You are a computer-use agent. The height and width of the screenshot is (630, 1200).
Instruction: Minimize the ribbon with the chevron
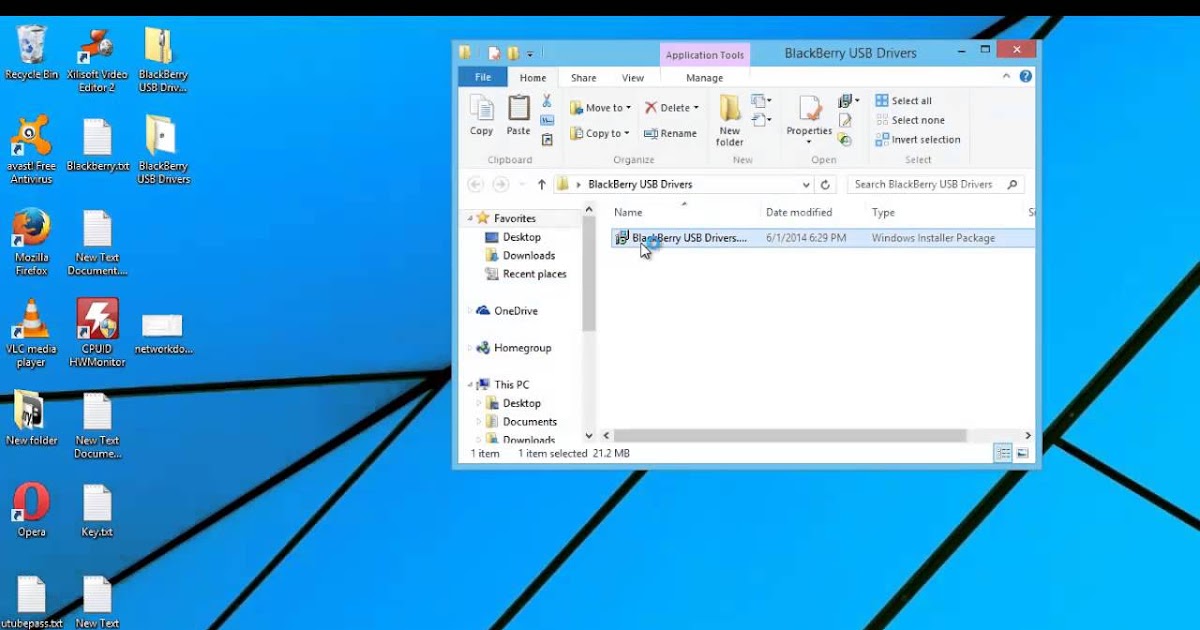click(1007, 77)
